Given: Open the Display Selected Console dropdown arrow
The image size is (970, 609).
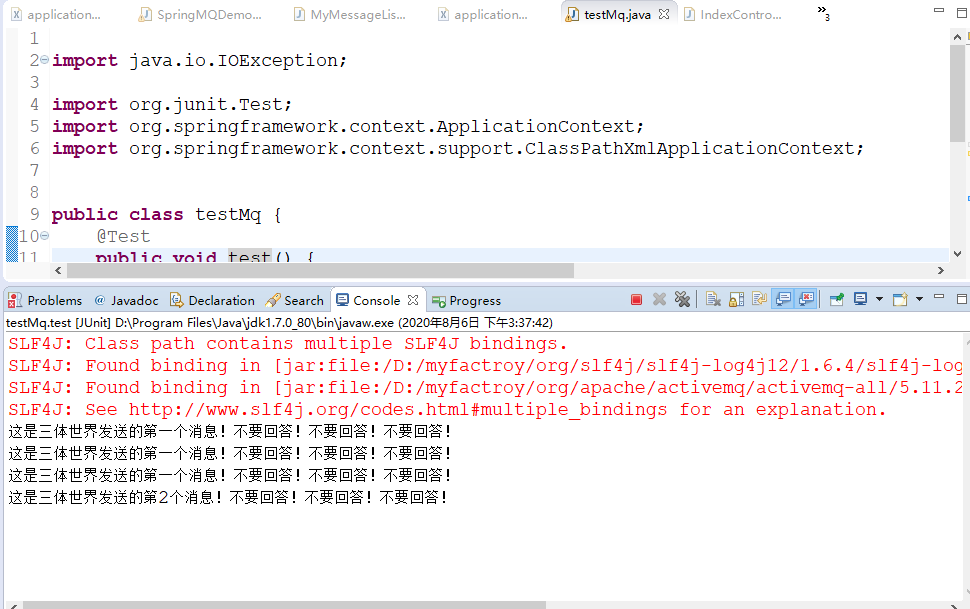Looking at the screenshot, I should 878,299.
